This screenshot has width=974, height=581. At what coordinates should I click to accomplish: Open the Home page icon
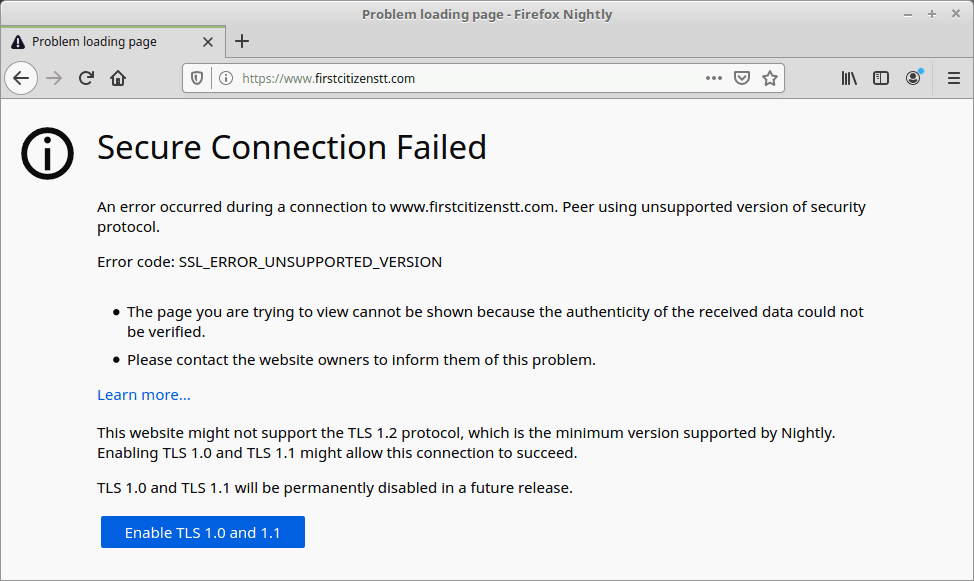coord(118,78)
